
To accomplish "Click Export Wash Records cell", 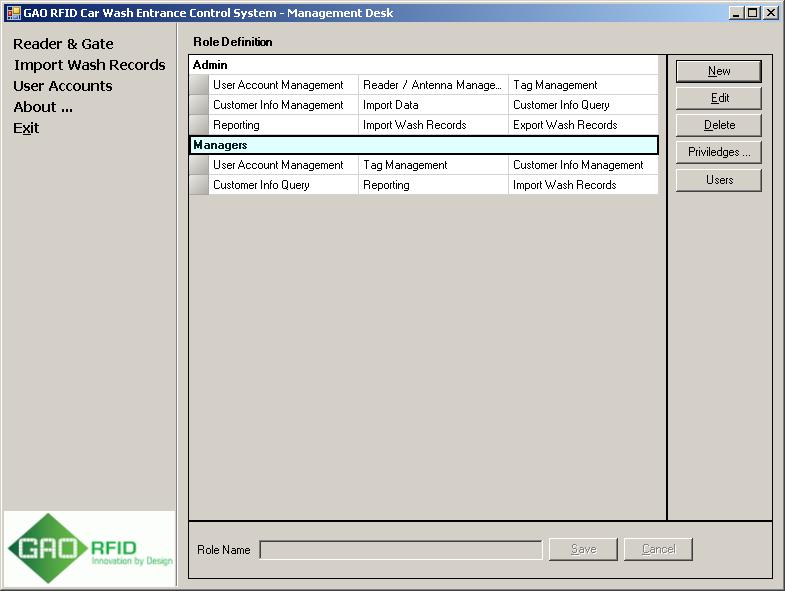I will [x=582, y=125].
